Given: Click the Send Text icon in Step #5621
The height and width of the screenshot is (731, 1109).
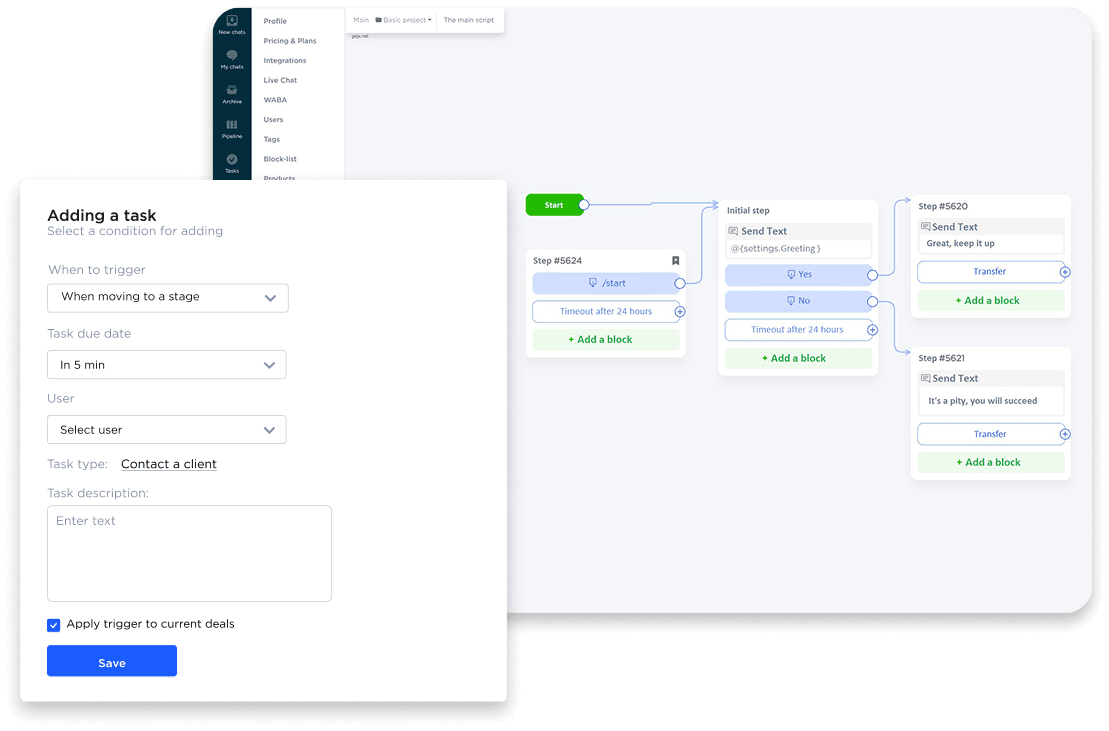Looking at the screenshot, I should (925, 378).
